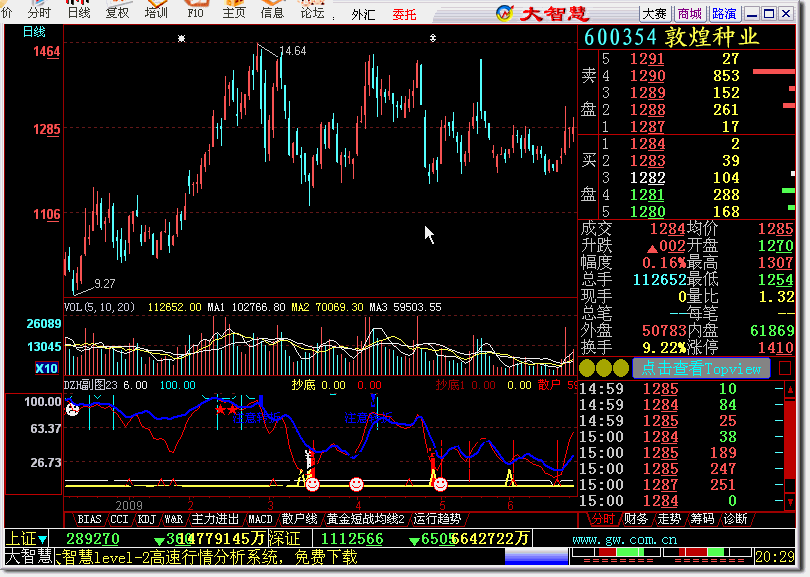This screenshot has width=810, height=577.
Task: Switch to the 财务 finance tab
Action: pos(636,519)
